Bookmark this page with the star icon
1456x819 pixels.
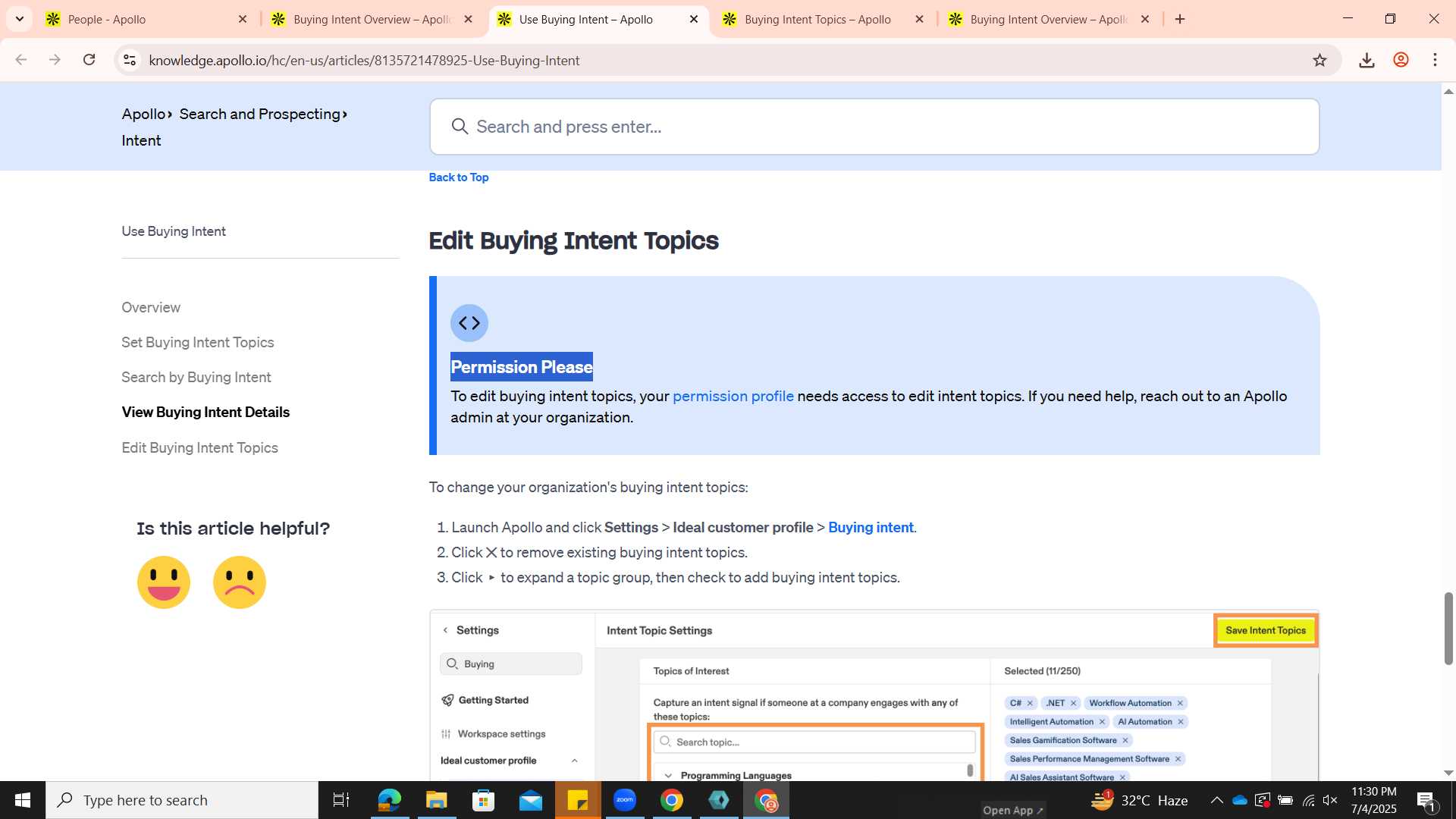click(1319, 60)
